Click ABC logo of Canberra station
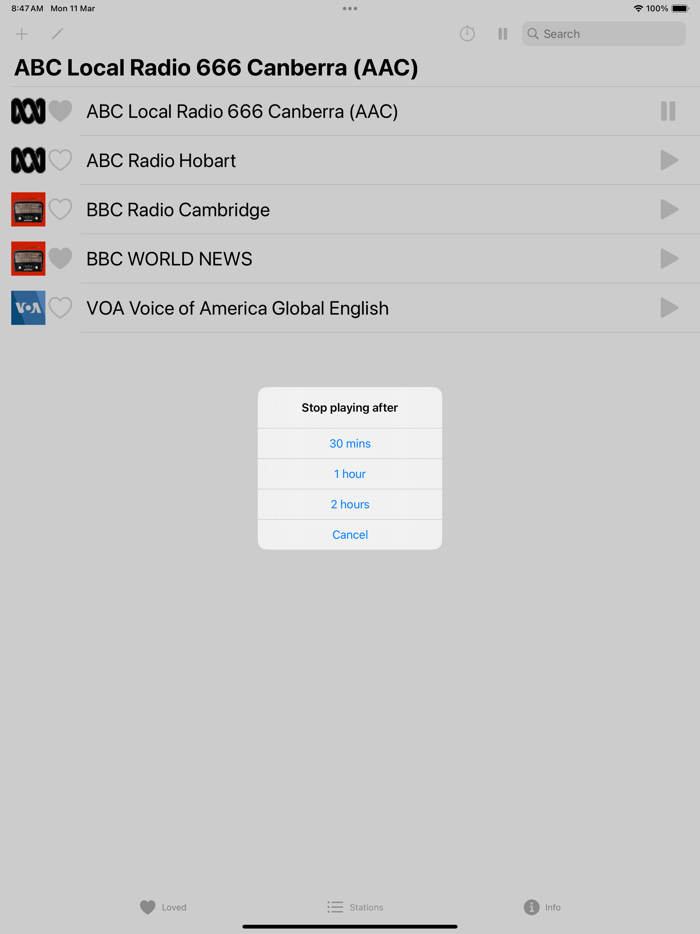The width and height of the screenshot is (700, 934). [x=28, y=111]
